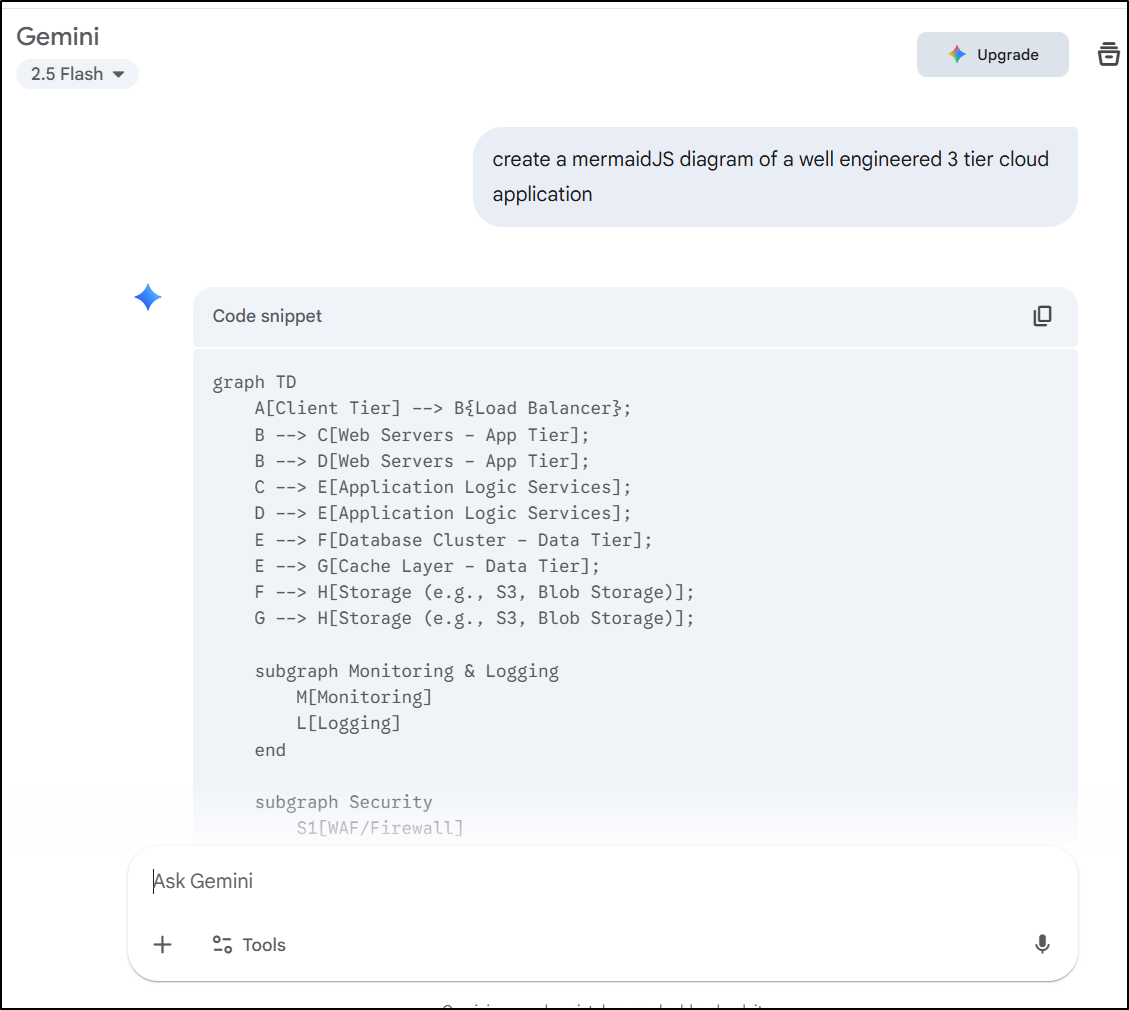Click the 'S1[WAF/Firewall]' code line
This screenshot has width=1129, height=1010.
[x=379, y=828]
